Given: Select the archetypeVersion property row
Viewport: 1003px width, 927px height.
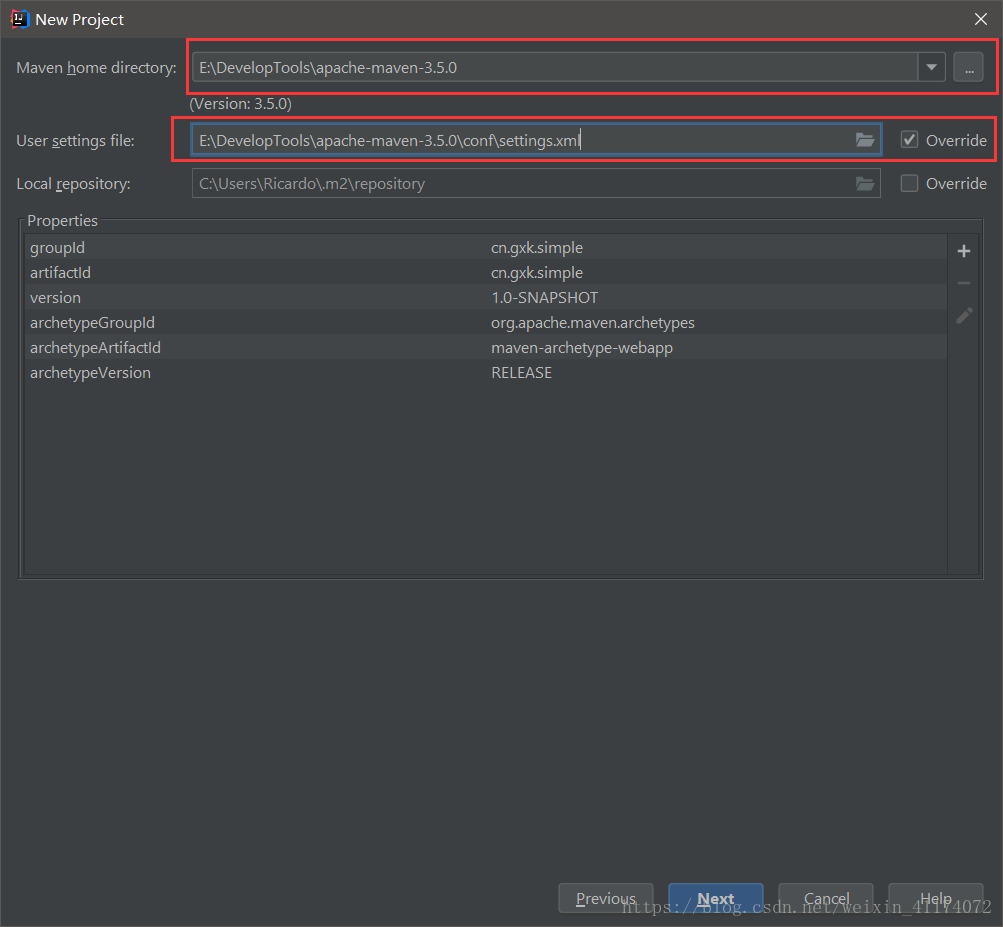Looking at the screenshot, I should (486, 372).
